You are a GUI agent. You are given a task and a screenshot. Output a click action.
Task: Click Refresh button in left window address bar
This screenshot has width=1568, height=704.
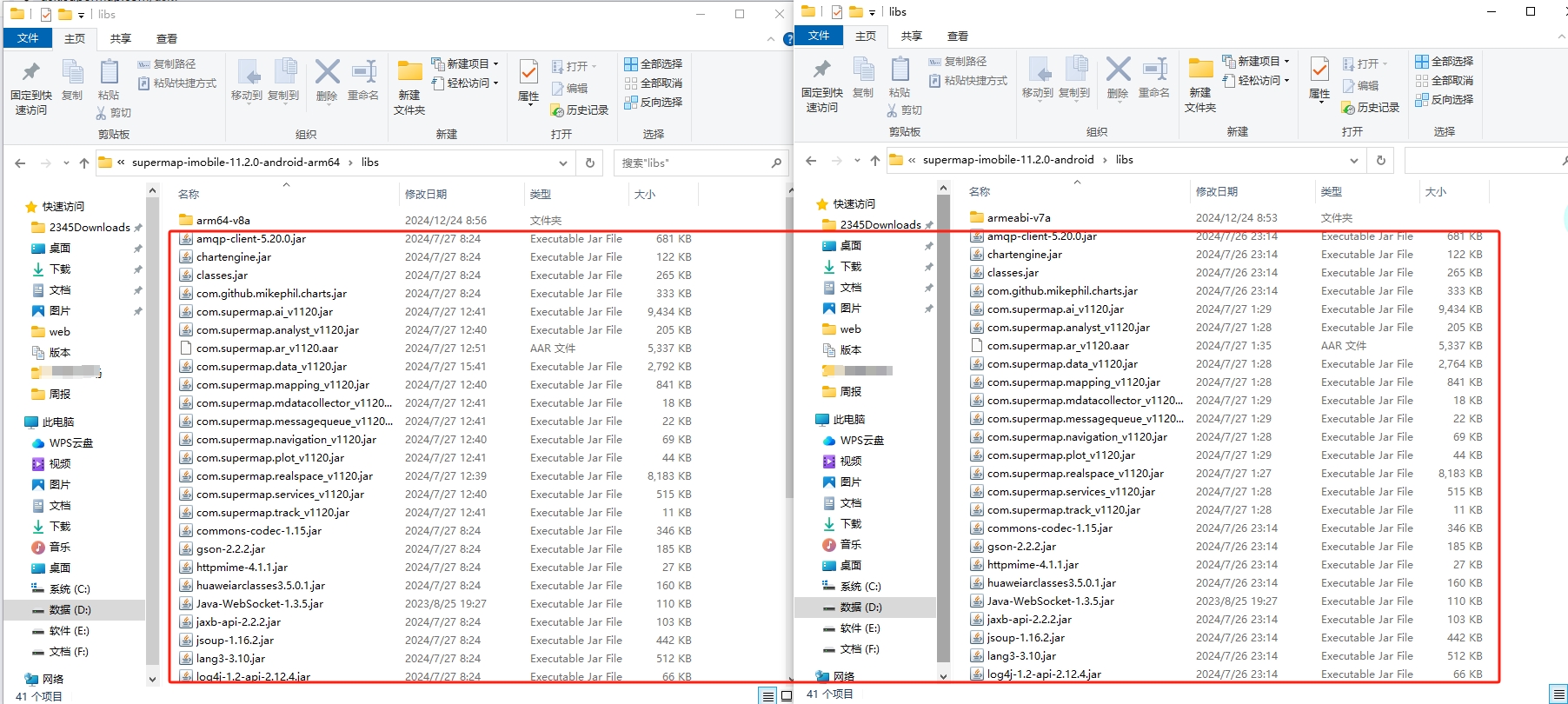tap(590, 163)
